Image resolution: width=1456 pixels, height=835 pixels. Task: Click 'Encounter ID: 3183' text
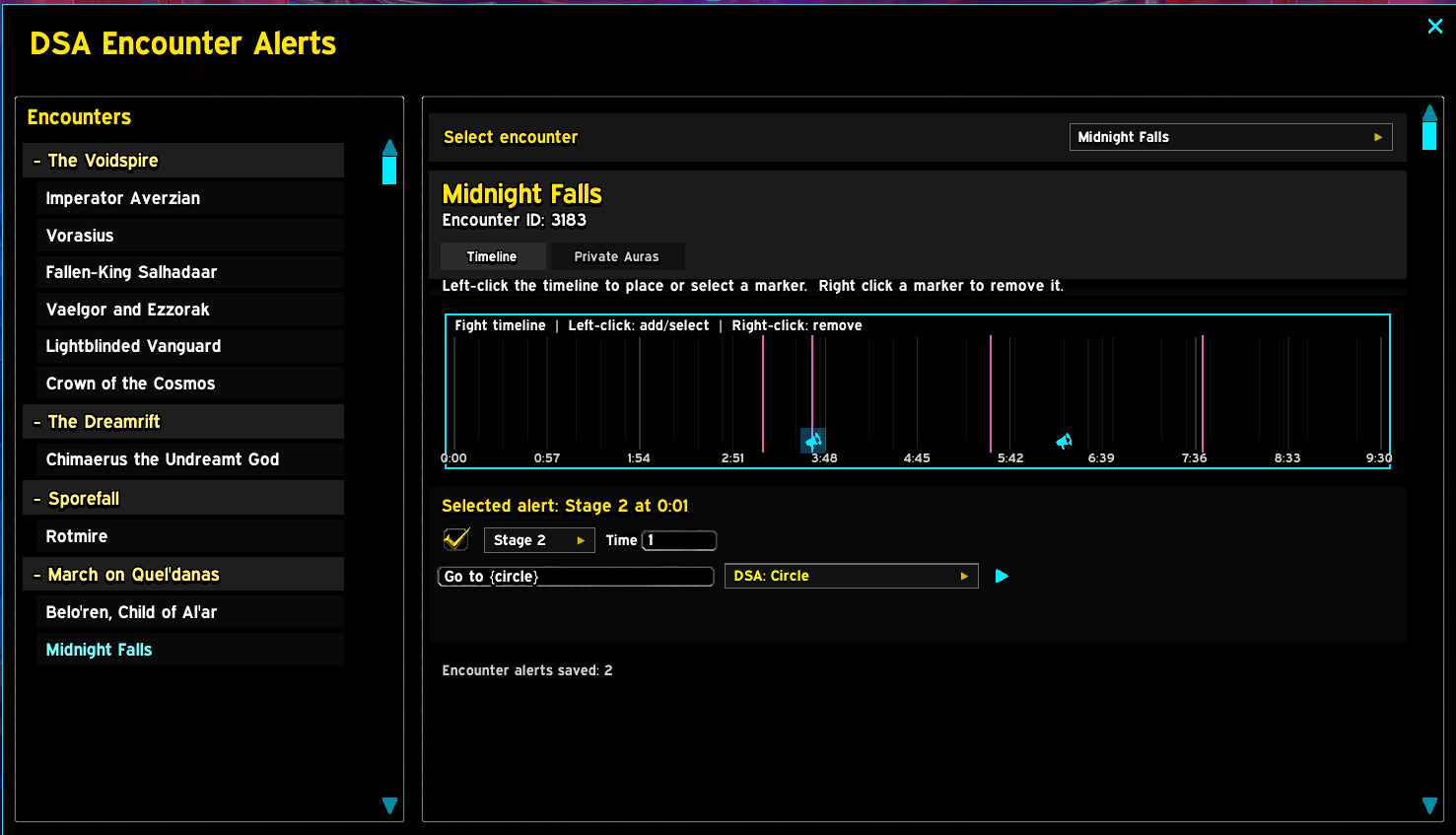pyautogui.click(x=515, y=220)
